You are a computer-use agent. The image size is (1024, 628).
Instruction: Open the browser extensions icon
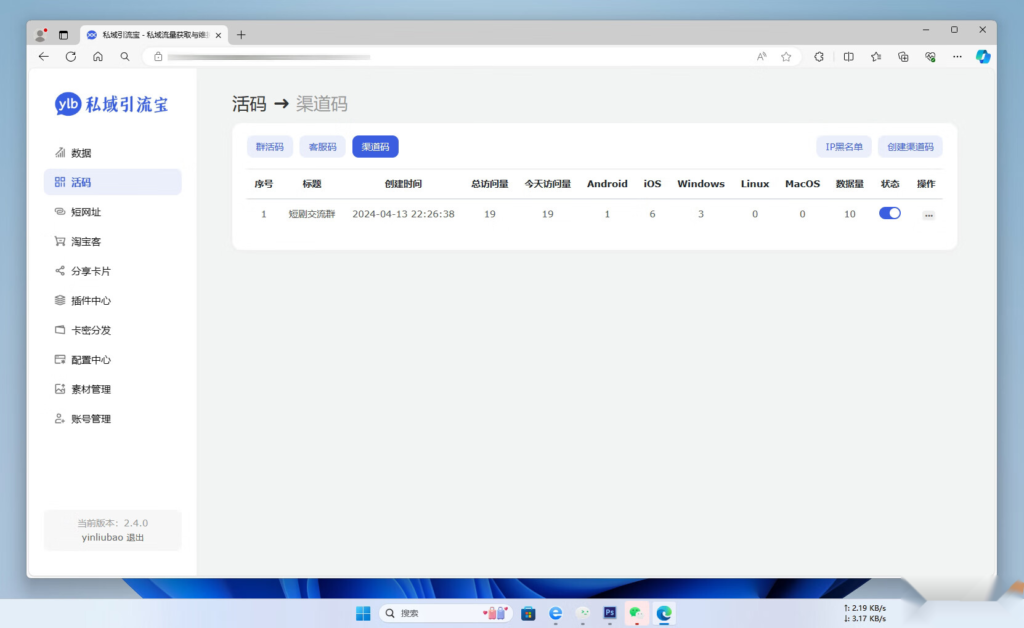pos(819,57)
